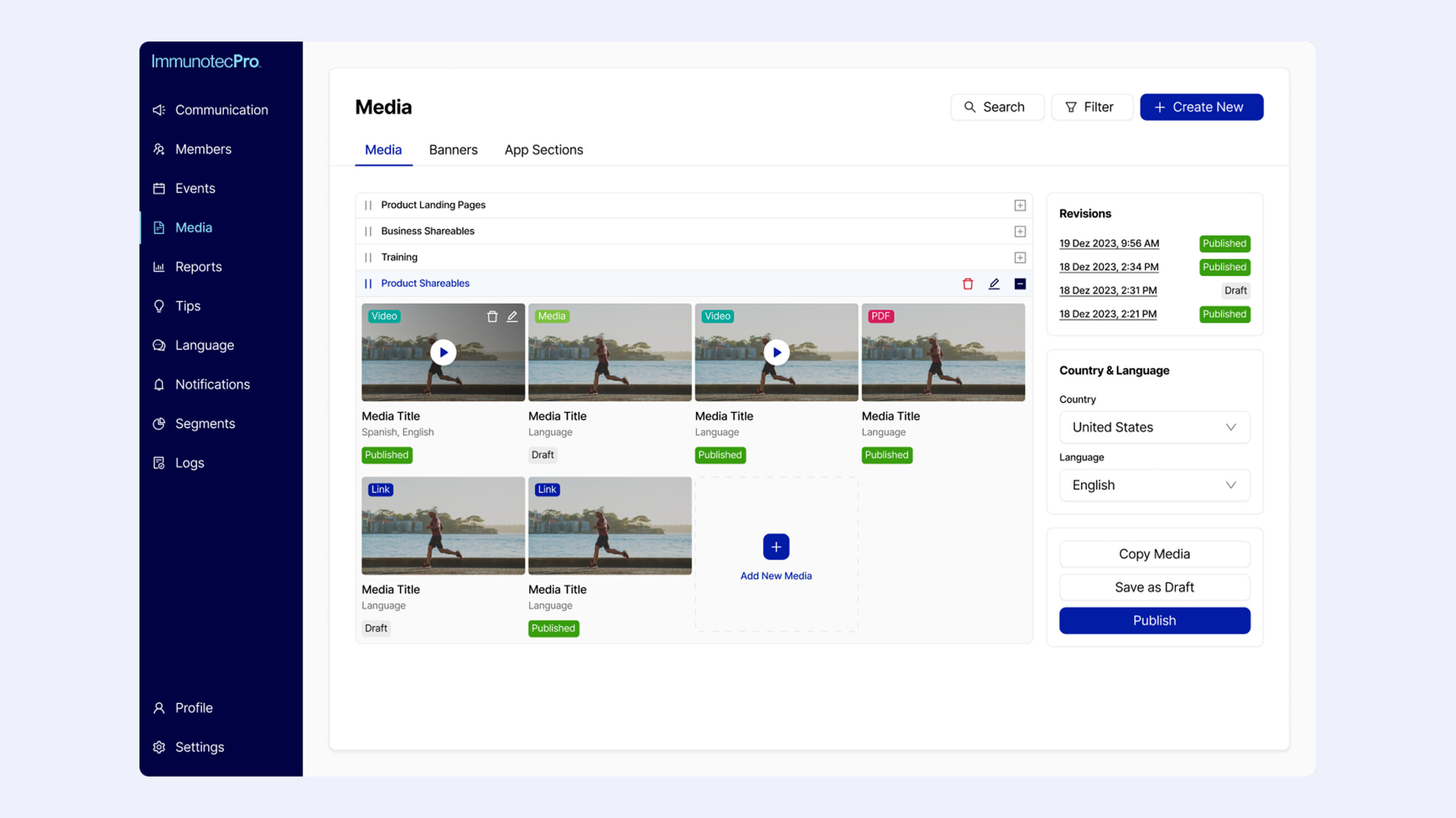The image size is (1456, 818).
Task: Click the Search field
Action: coord(996,107)
